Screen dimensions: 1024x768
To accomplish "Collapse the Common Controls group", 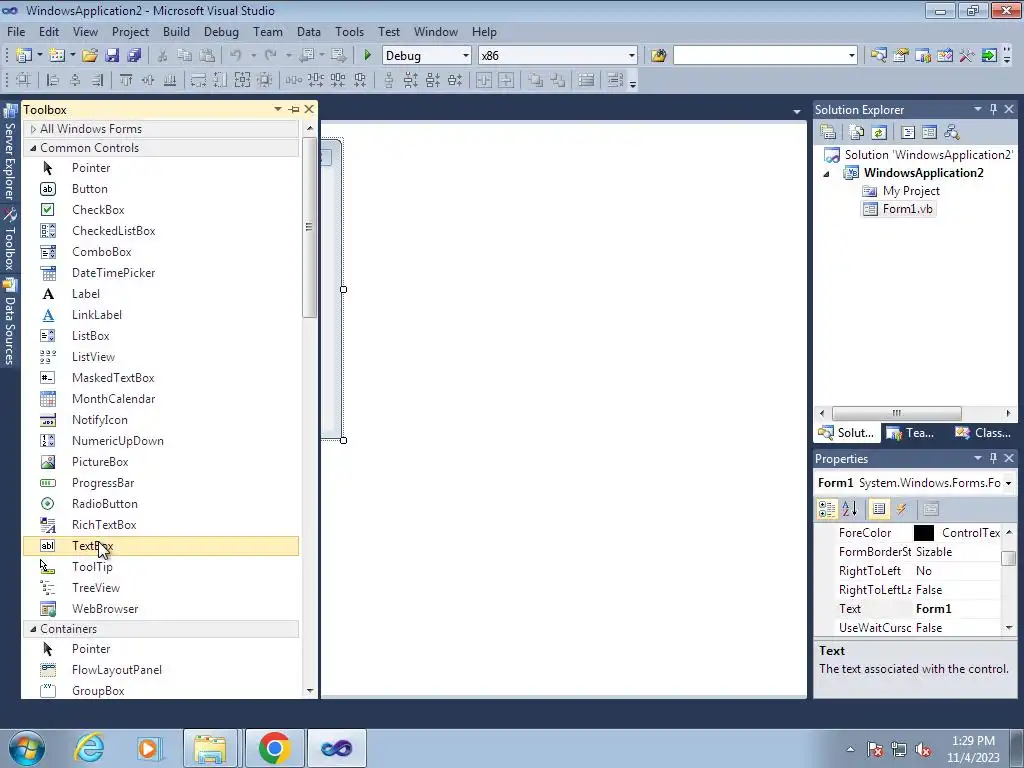I will click(x=33, y=148).
